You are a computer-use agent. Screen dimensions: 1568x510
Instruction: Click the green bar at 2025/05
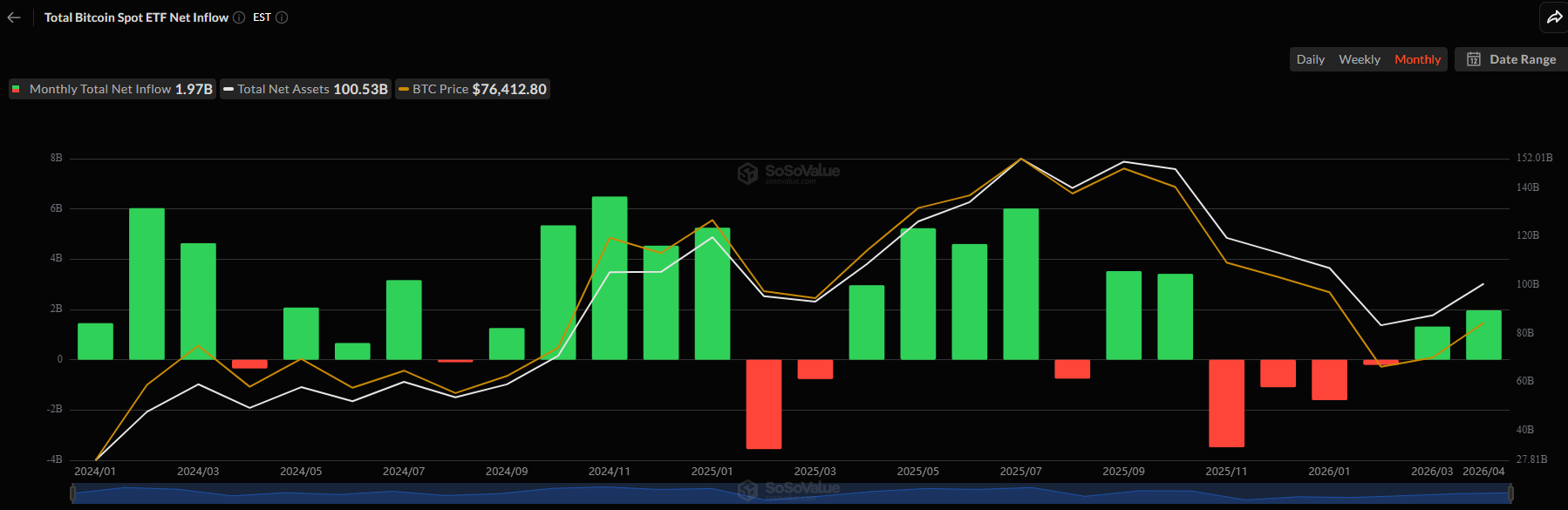point(918,294)
